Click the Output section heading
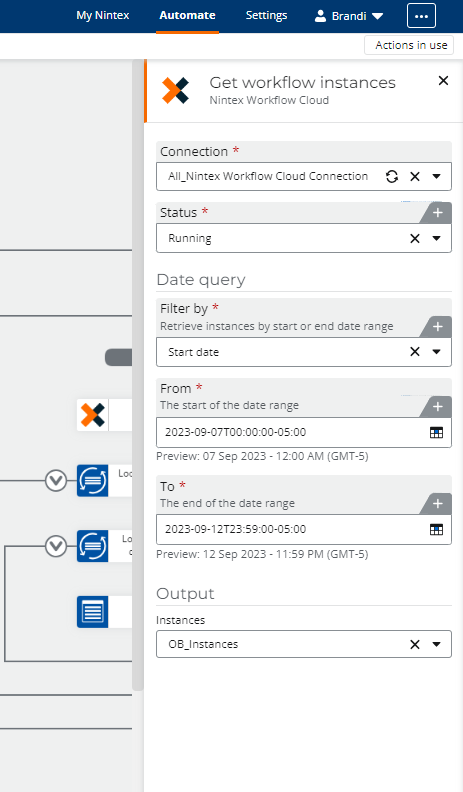The height and width of the screenshot is (792, 463). coord(185,593)
